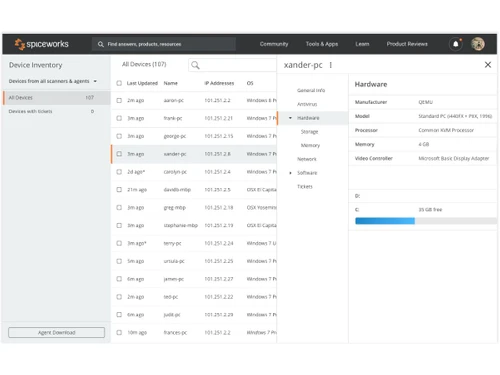Click the Microsoft Basic Display Adapter value
The image size is (500, 375).
click(453, 158)
